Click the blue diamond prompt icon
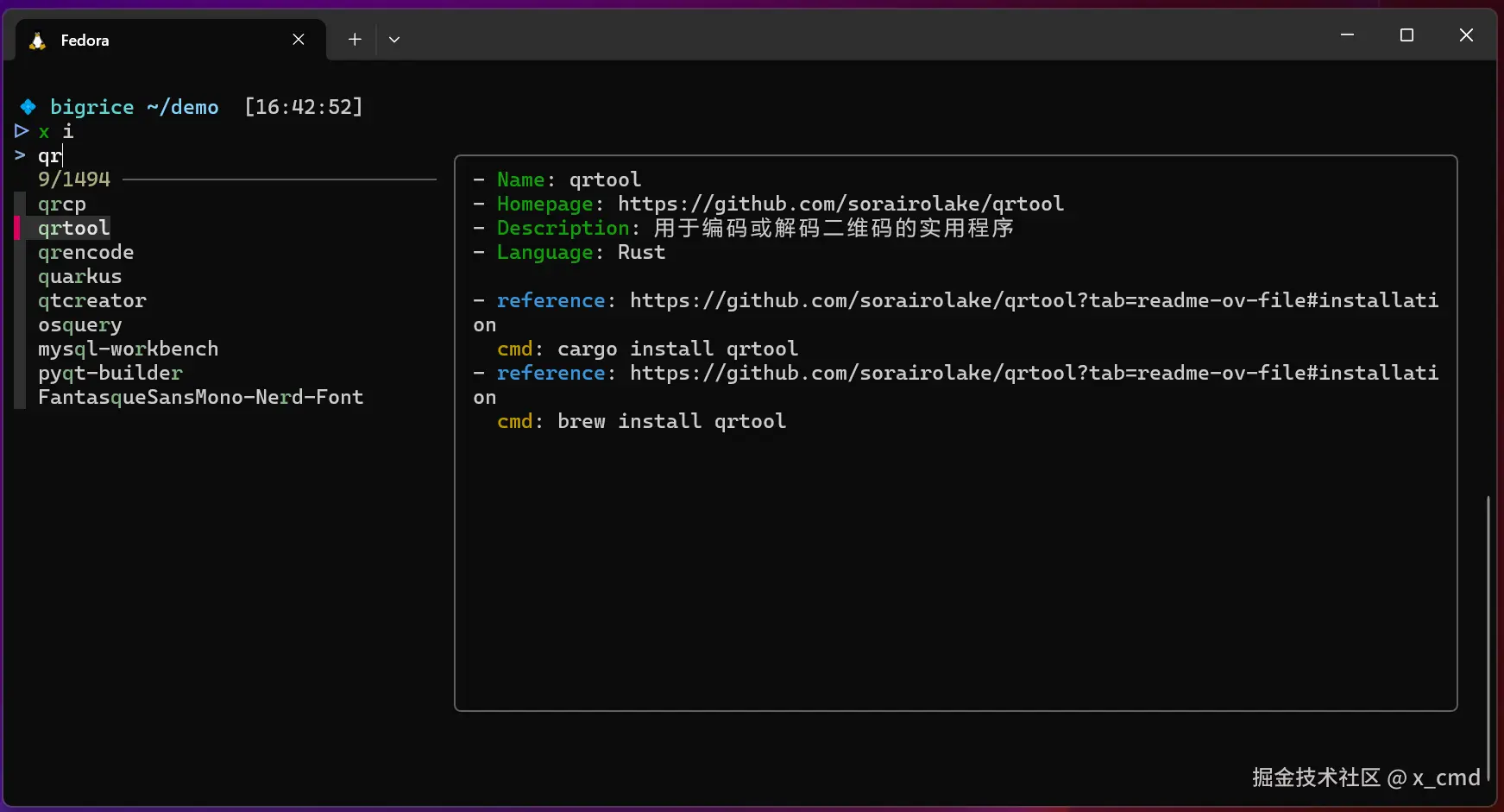This screenshot has height=812, width=1504. pyautogui.click(x=28, y=107)
